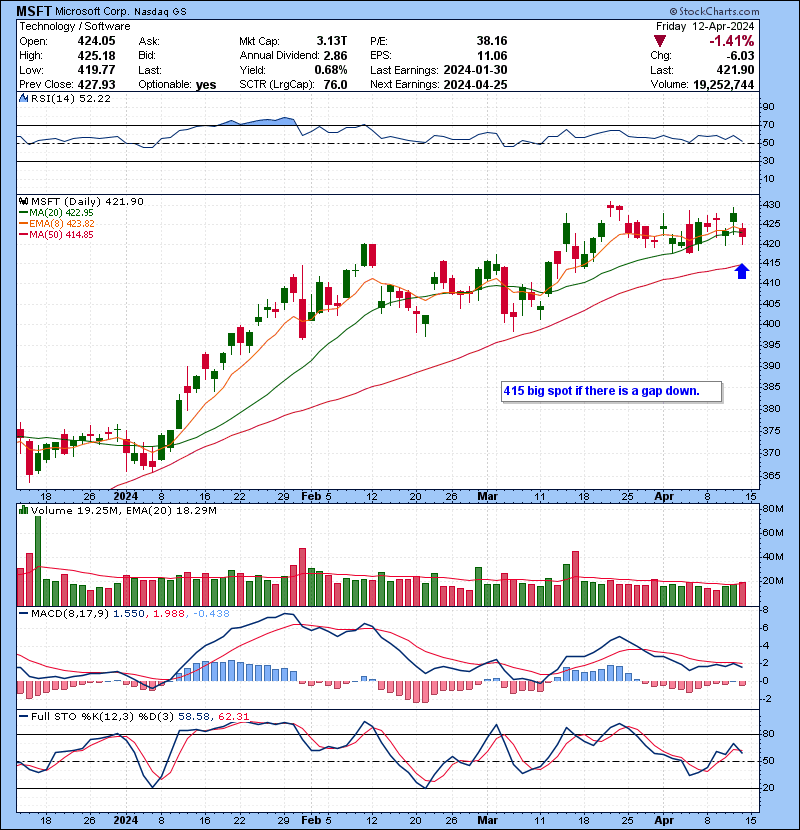Click the EPS value 11.06

(x=492, y=56)
